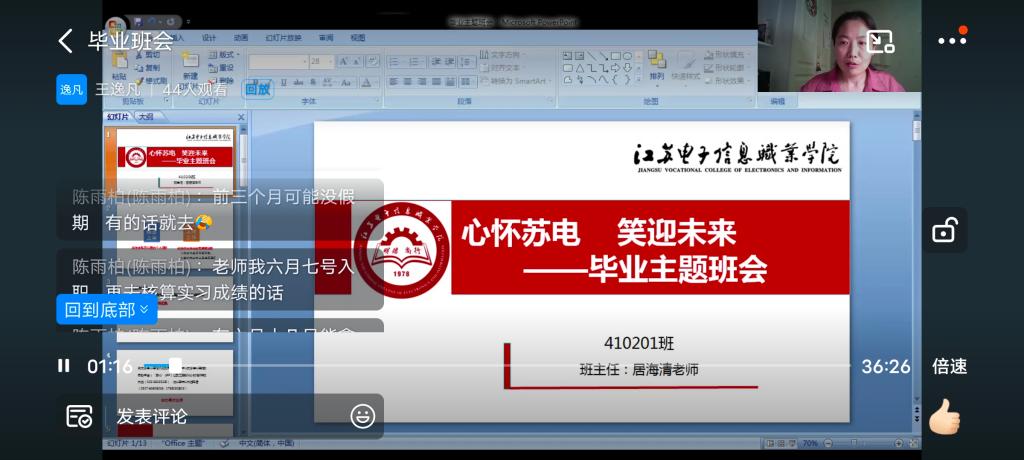Click the grow font size icon in ribbon

[x=344, y=61]
